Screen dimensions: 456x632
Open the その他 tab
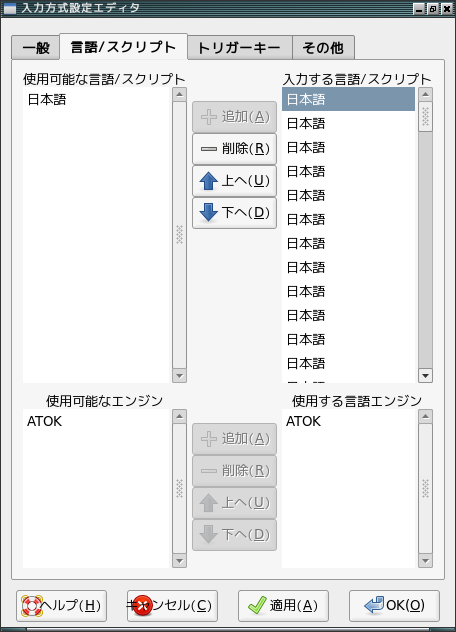(323, 48)
